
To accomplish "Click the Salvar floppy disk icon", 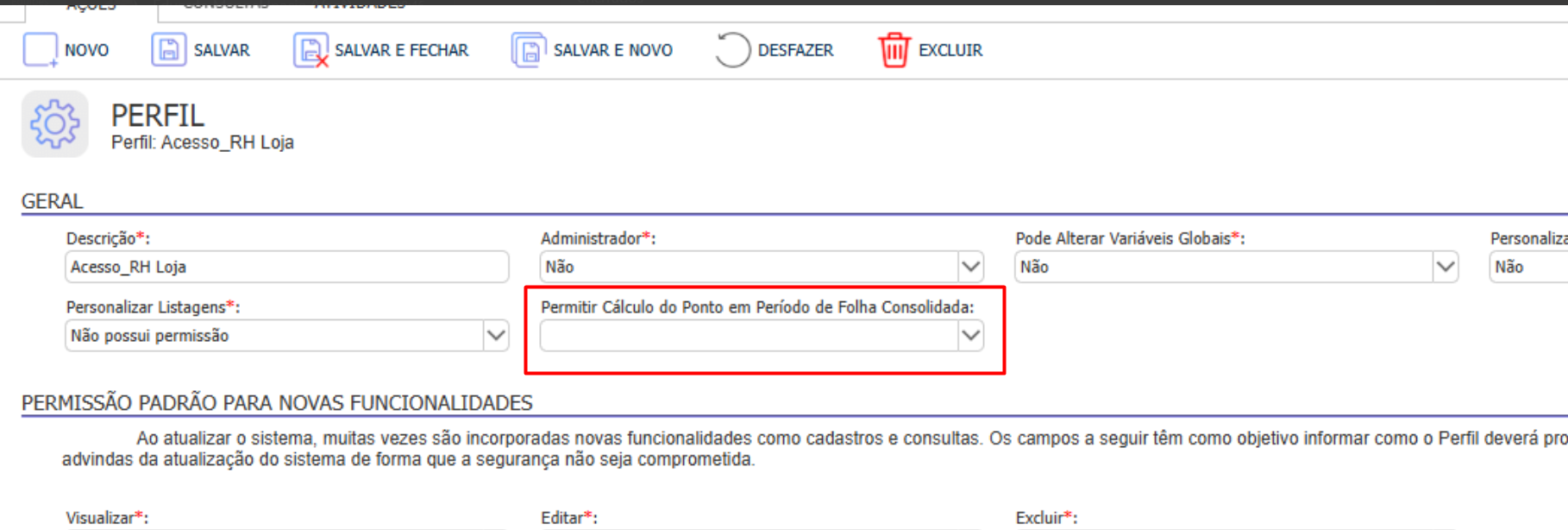I will (168, 50).
